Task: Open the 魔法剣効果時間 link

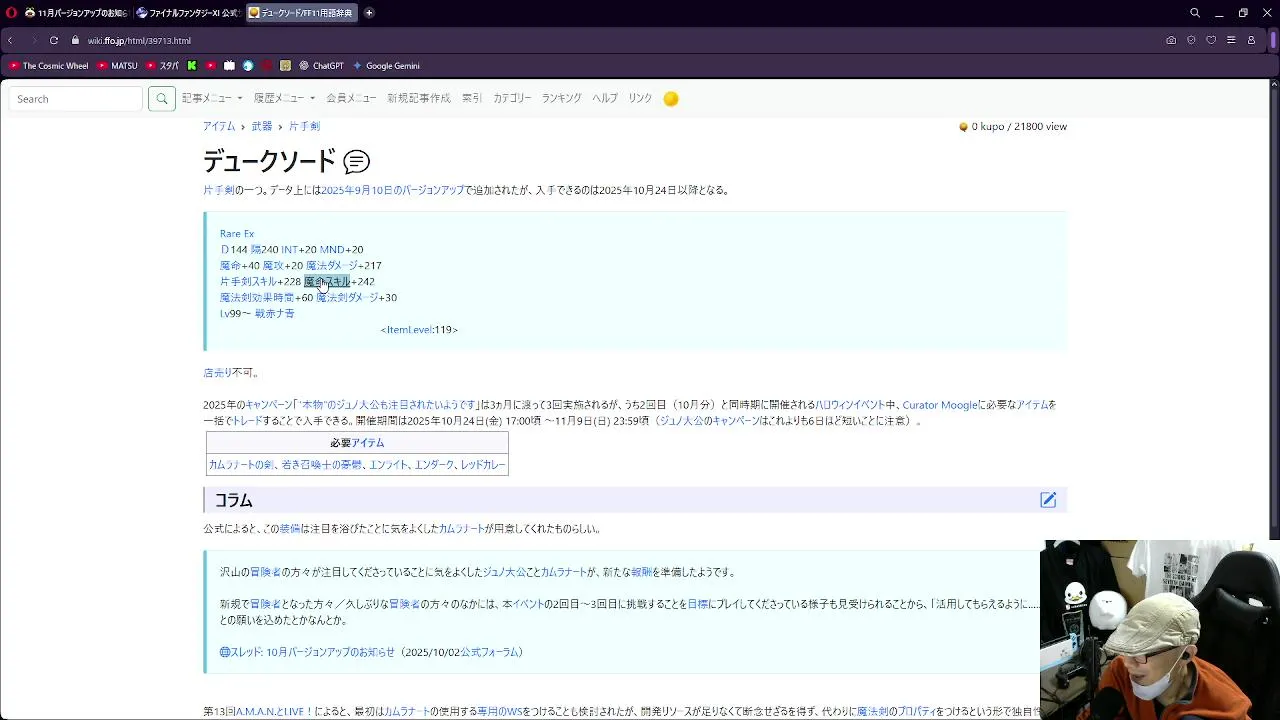Action: click(x=257, y=298)
